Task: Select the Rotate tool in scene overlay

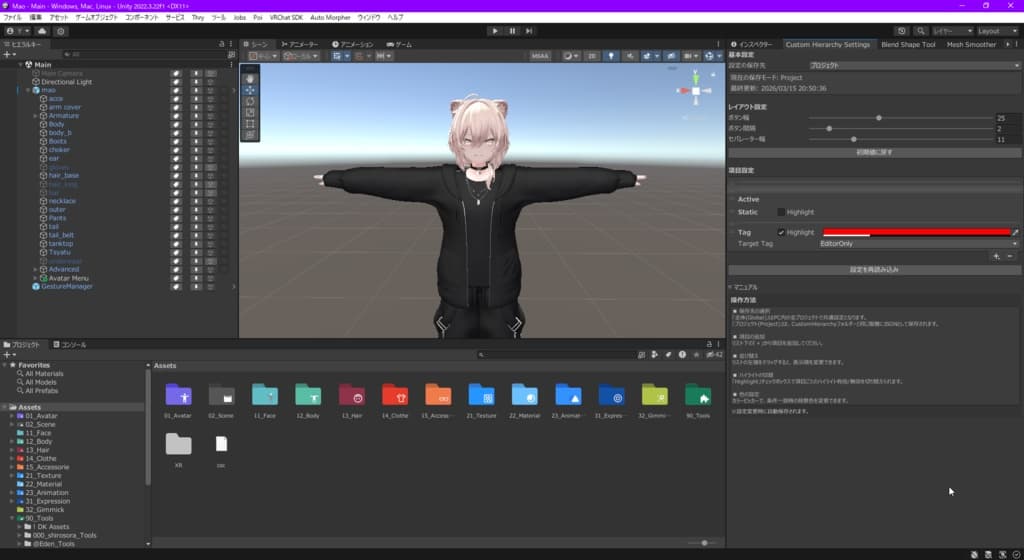Action: [250, 101]
